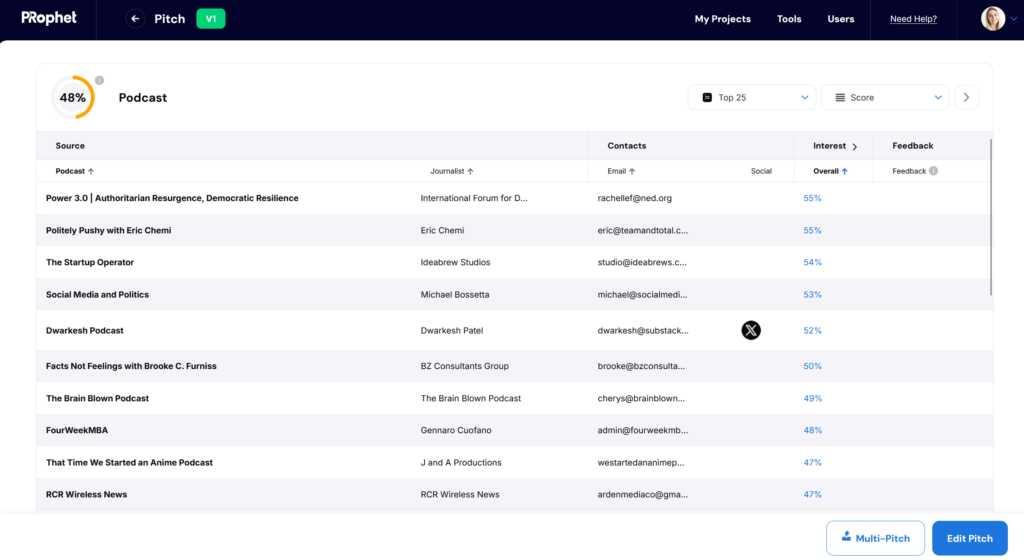This screenshot has width=1024, height=560.
Task: Open the Score view dropdown
Action: pyautogui.click(x=885, y=97)
